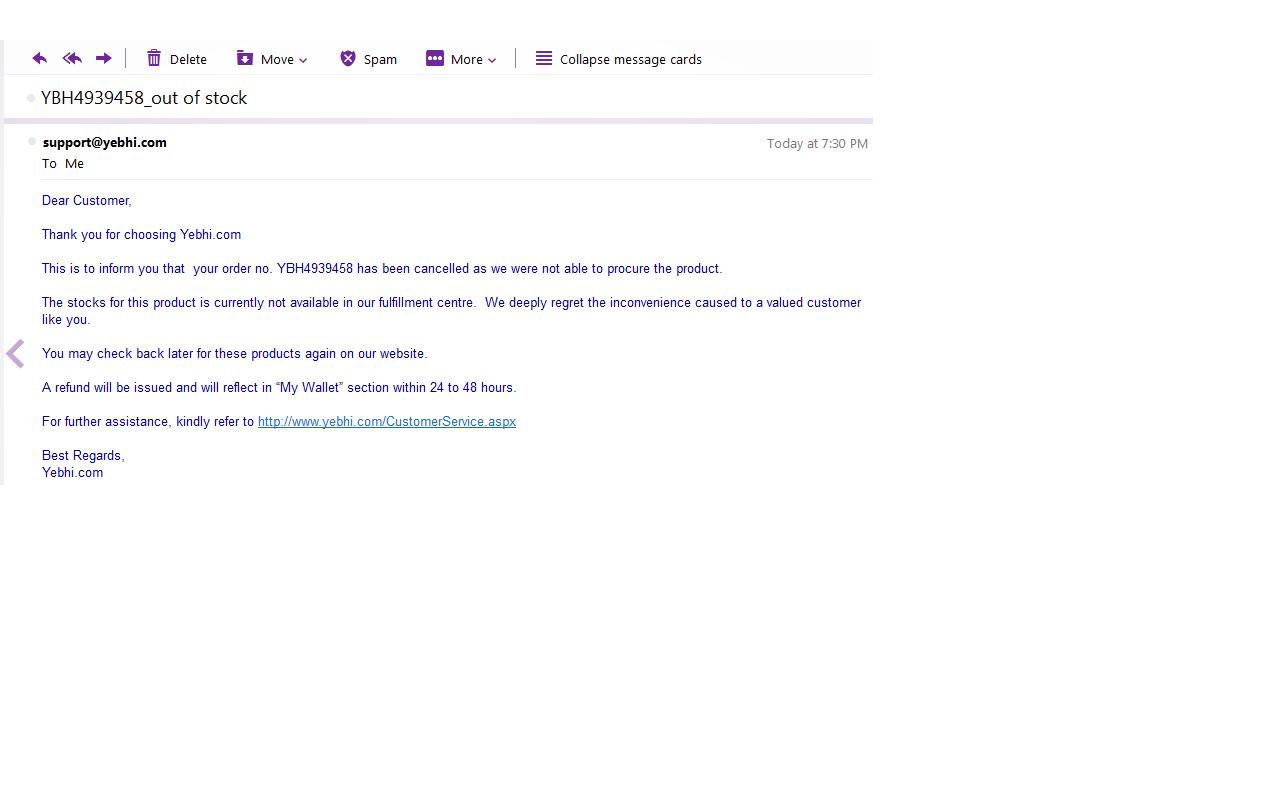1280x800 pixels.
Task: Click the 'Collapse message cards' text
Action: [x=630, y=60]
